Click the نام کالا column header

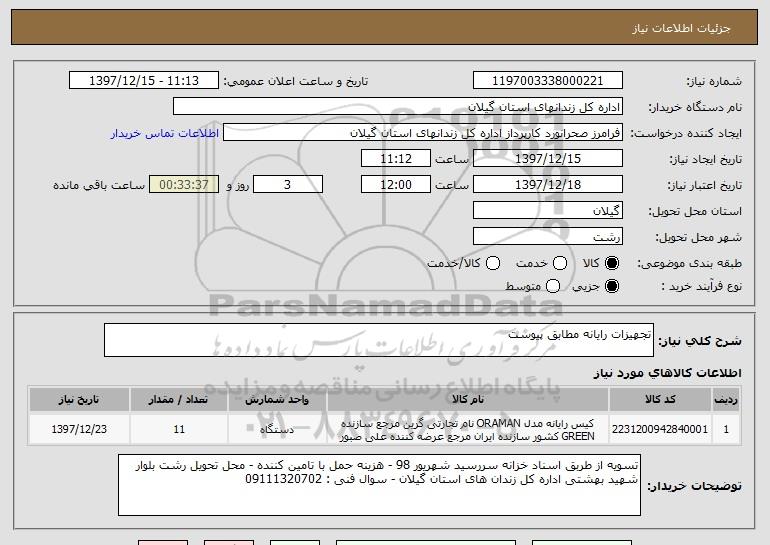468,400
